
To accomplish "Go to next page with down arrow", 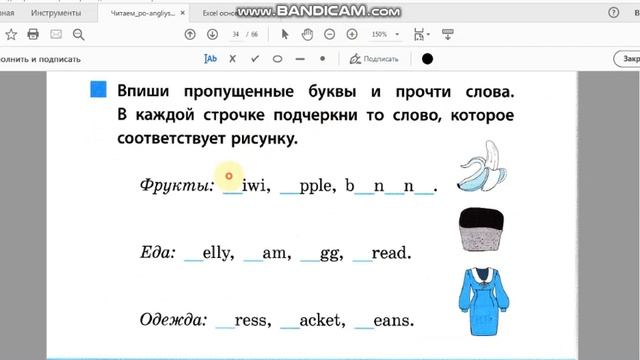I will (212, 35).
